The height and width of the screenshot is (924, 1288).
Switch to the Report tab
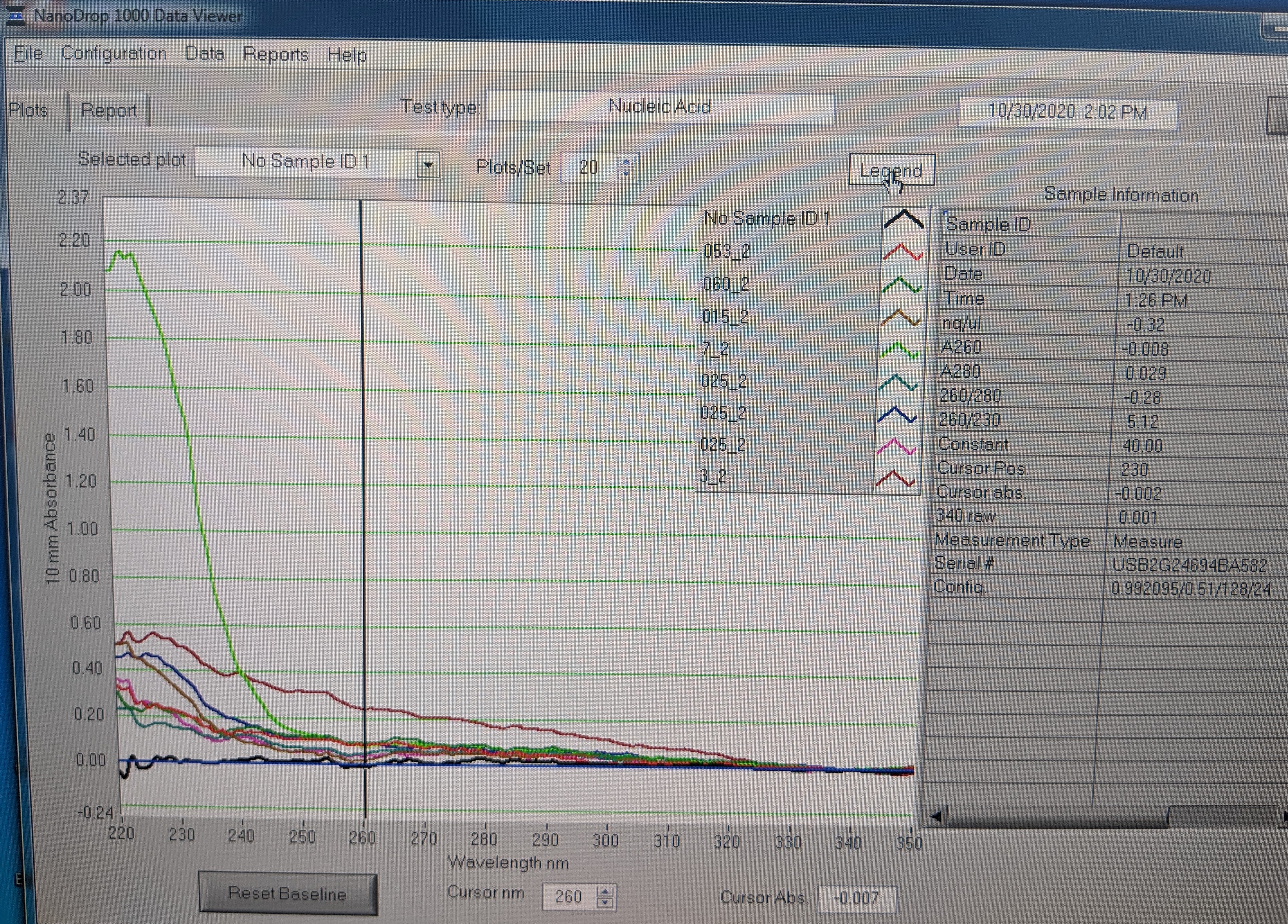108,110
